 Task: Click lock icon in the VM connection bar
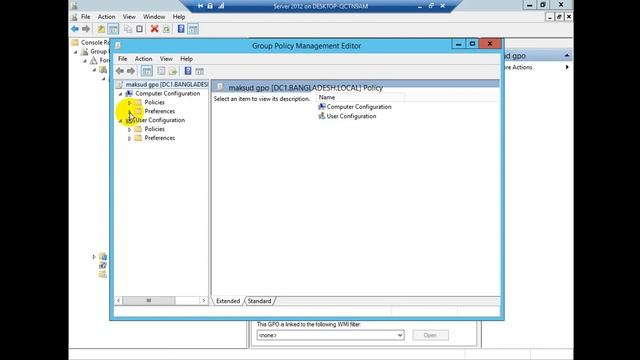[x=210, y=6]
